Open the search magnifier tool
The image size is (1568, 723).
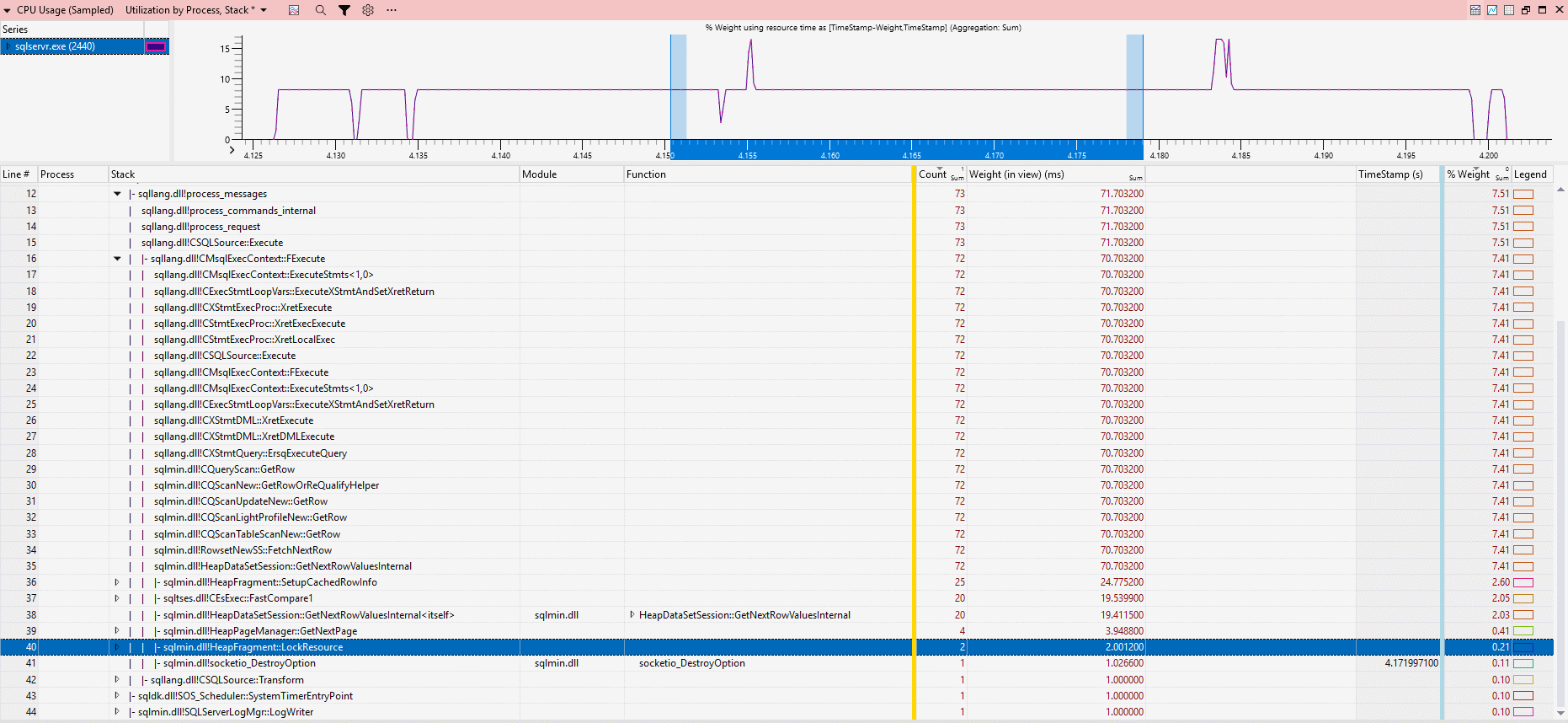[320, 10]
